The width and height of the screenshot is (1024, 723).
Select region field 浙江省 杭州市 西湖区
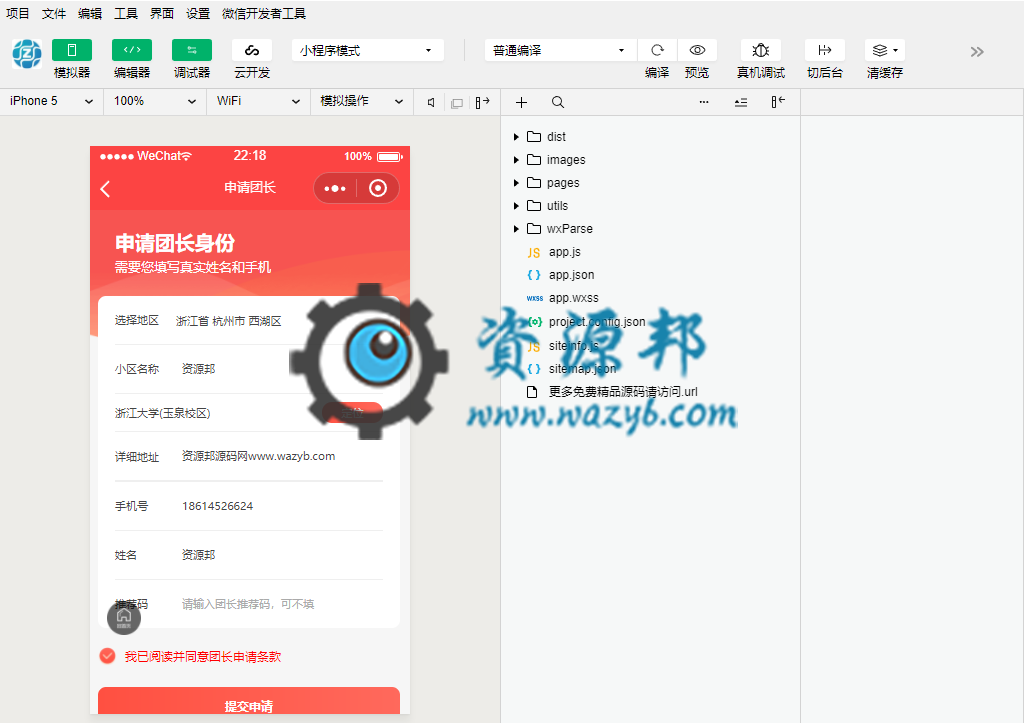pos(229,321)
